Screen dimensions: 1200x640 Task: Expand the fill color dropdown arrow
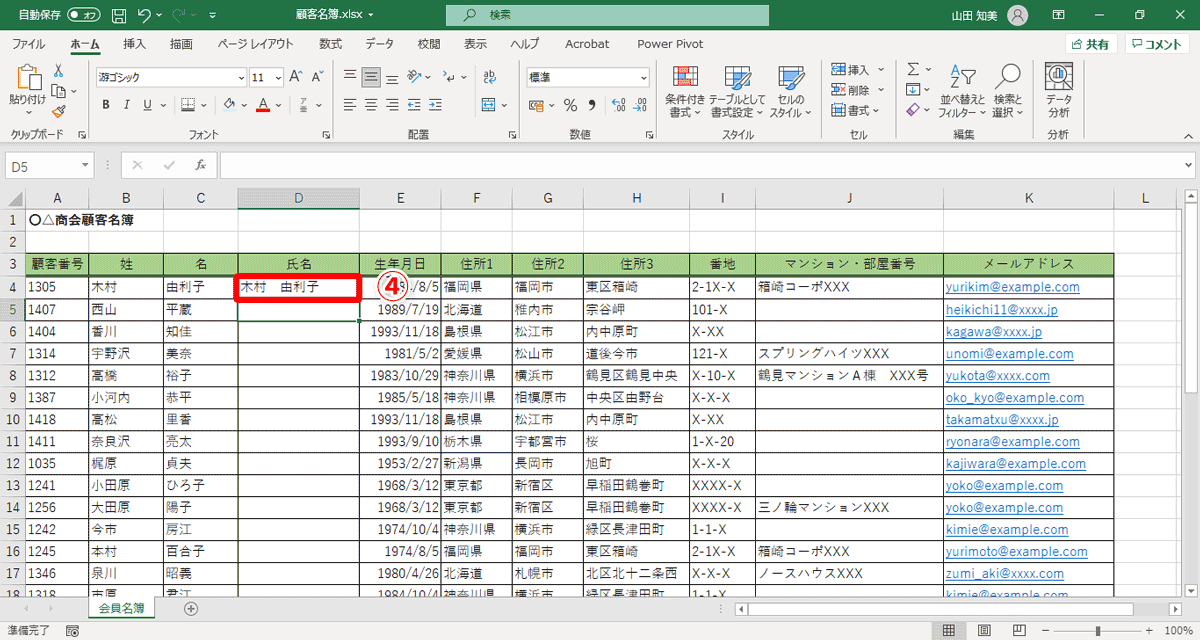[x=242, y=105]
